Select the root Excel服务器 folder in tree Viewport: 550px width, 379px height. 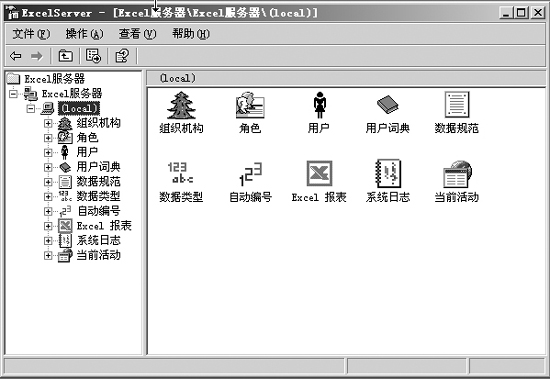(54, 79)
